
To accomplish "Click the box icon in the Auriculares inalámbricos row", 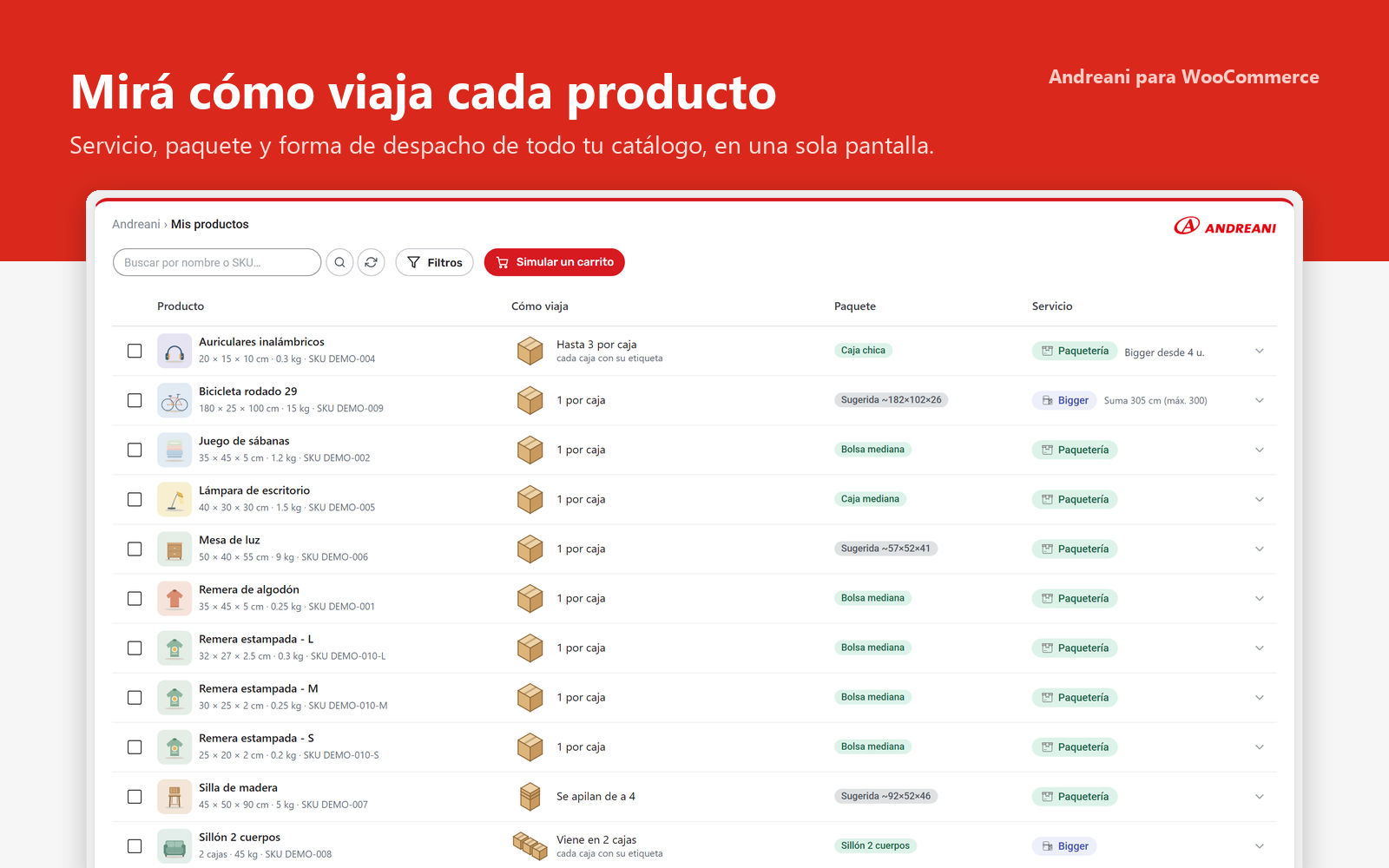I will click(530, 351).
